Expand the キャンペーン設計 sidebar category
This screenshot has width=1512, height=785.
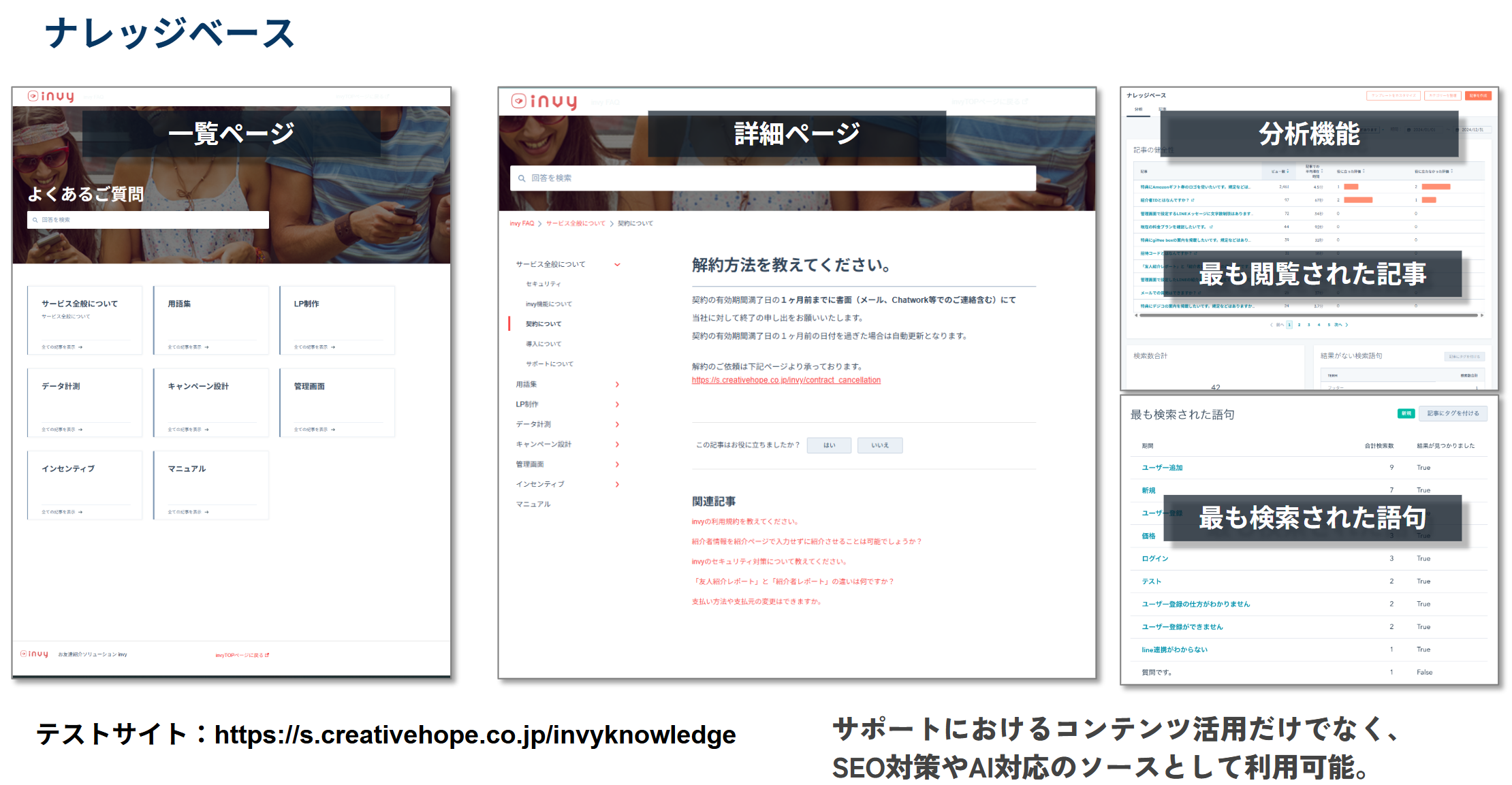pyautogui.click(x=617, y=443)
